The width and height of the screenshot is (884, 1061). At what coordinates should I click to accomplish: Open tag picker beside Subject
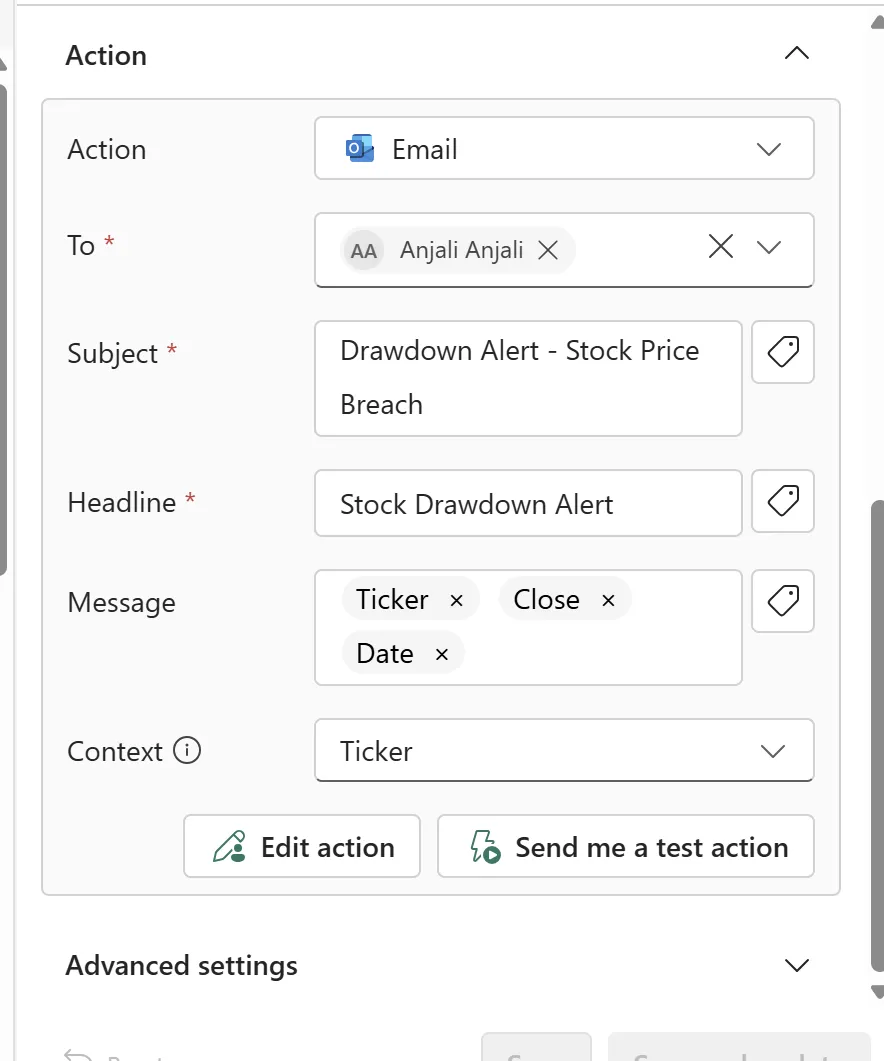tap(783, 352)
